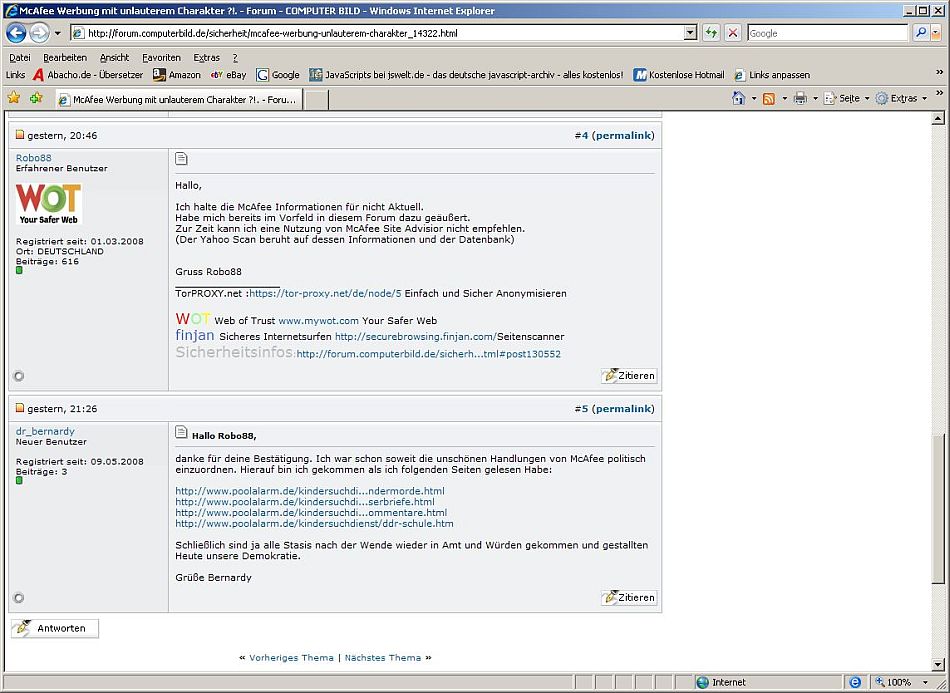Click the Google search input box
Image resolution: width=950 pixels, height=693 pixels.
(828, 33)
